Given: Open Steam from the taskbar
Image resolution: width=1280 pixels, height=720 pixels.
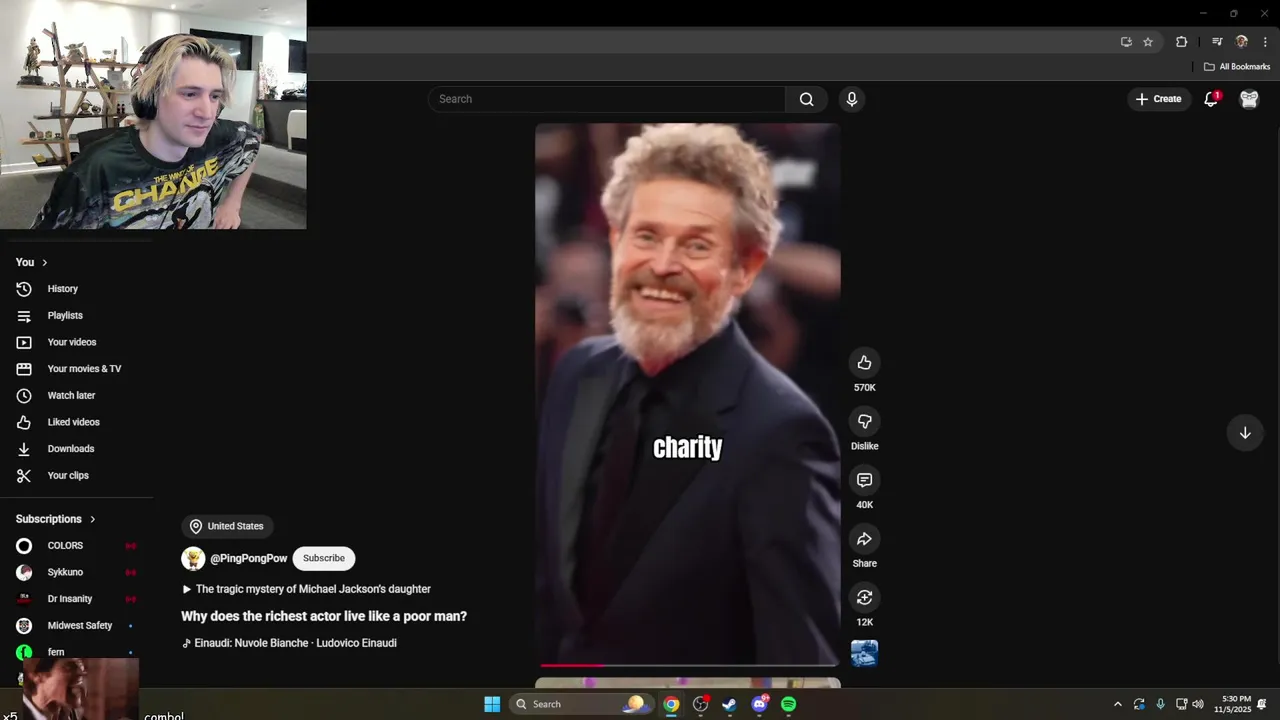Looking at the screenshot, I should pyautogui.click(x=730, y=704).
